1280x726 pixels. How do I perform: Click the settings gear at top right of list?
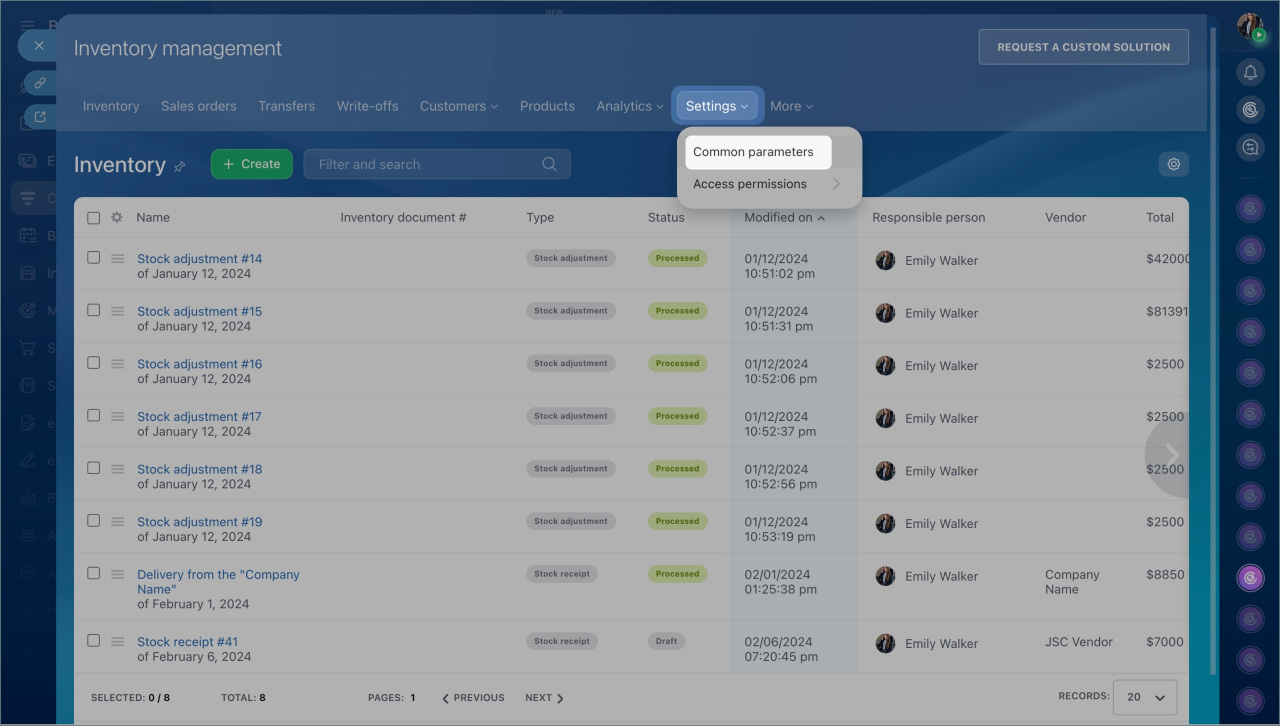pyautogui.click(x=1174, y=164)
